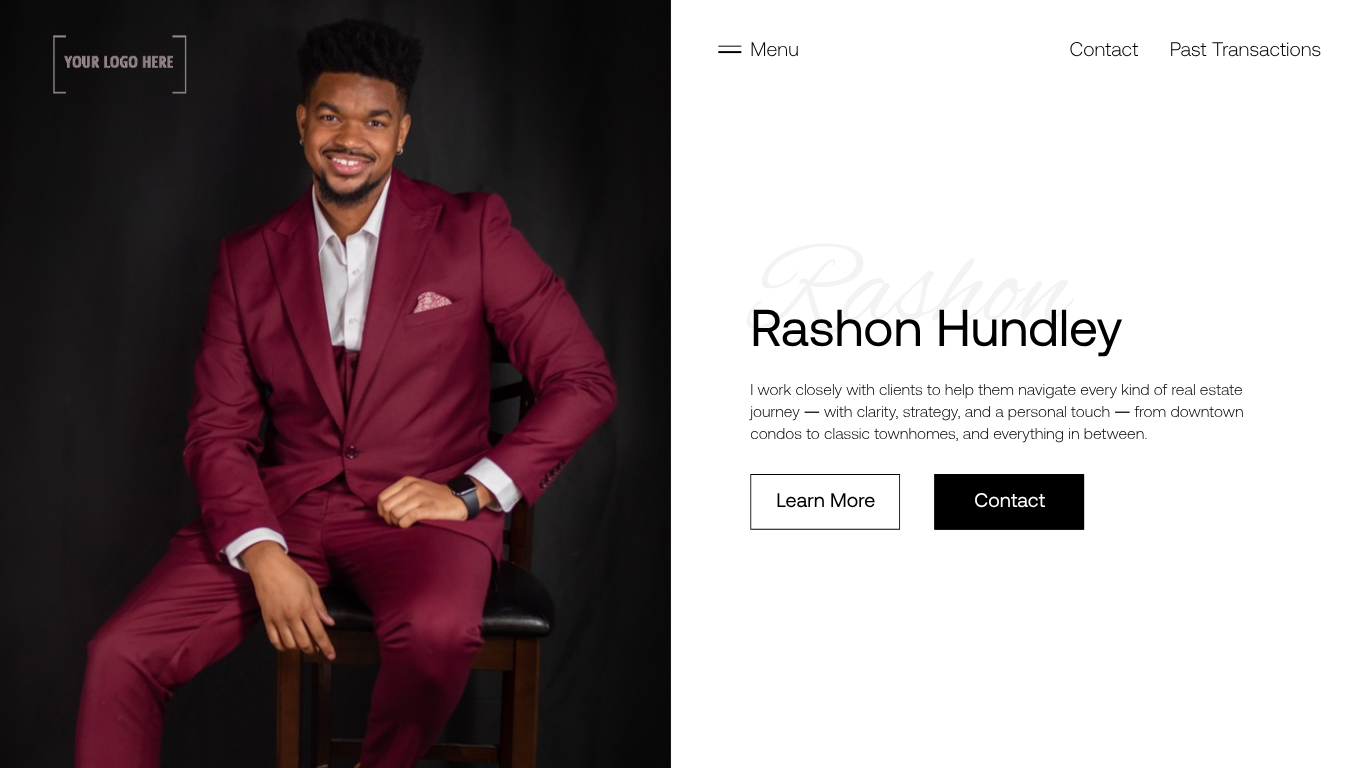Open the hamburger menu icon
This screenshot has width=1366, height=768.
pos(730,50)
